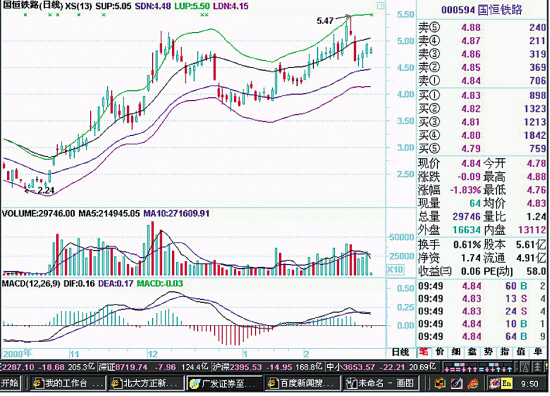Click the red round system tray icon

474,383
